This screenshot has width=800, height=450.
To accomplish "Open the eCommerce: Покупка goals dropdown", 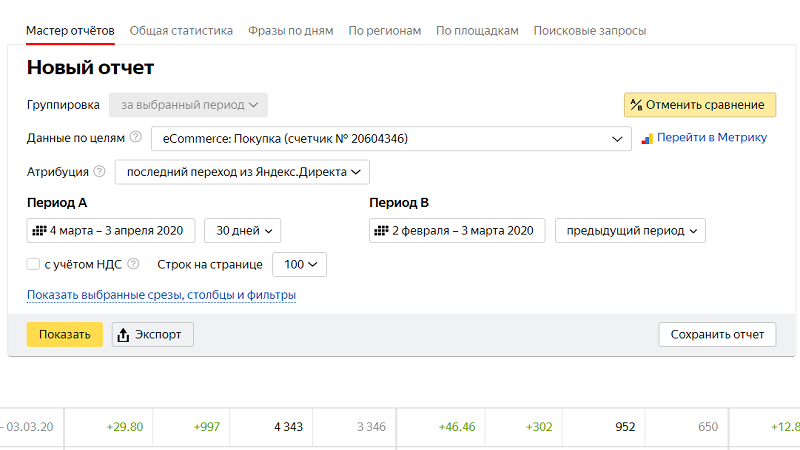I will click(391, 139).
